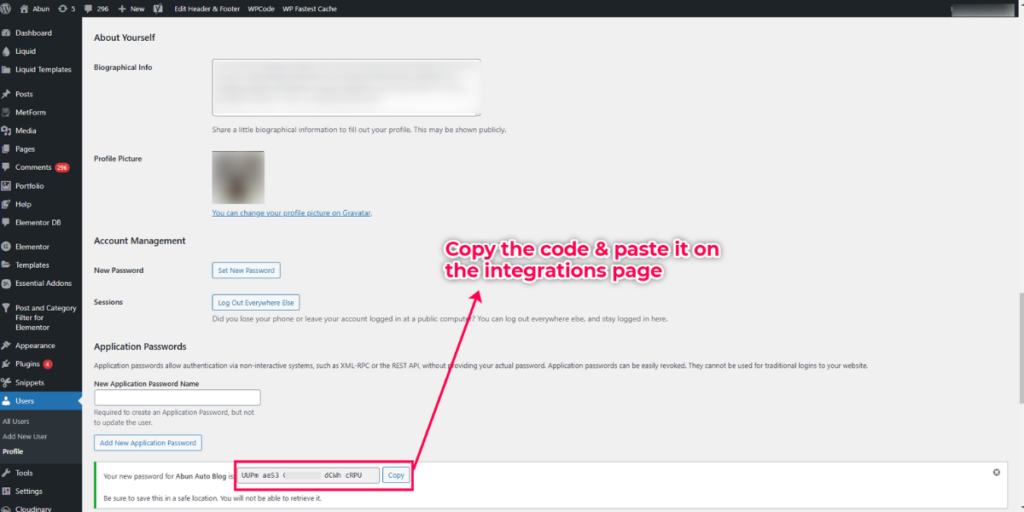Viewport: 1024px width, 512px height.
Task: Go to Add New User submenu
Action: (25, 436)
